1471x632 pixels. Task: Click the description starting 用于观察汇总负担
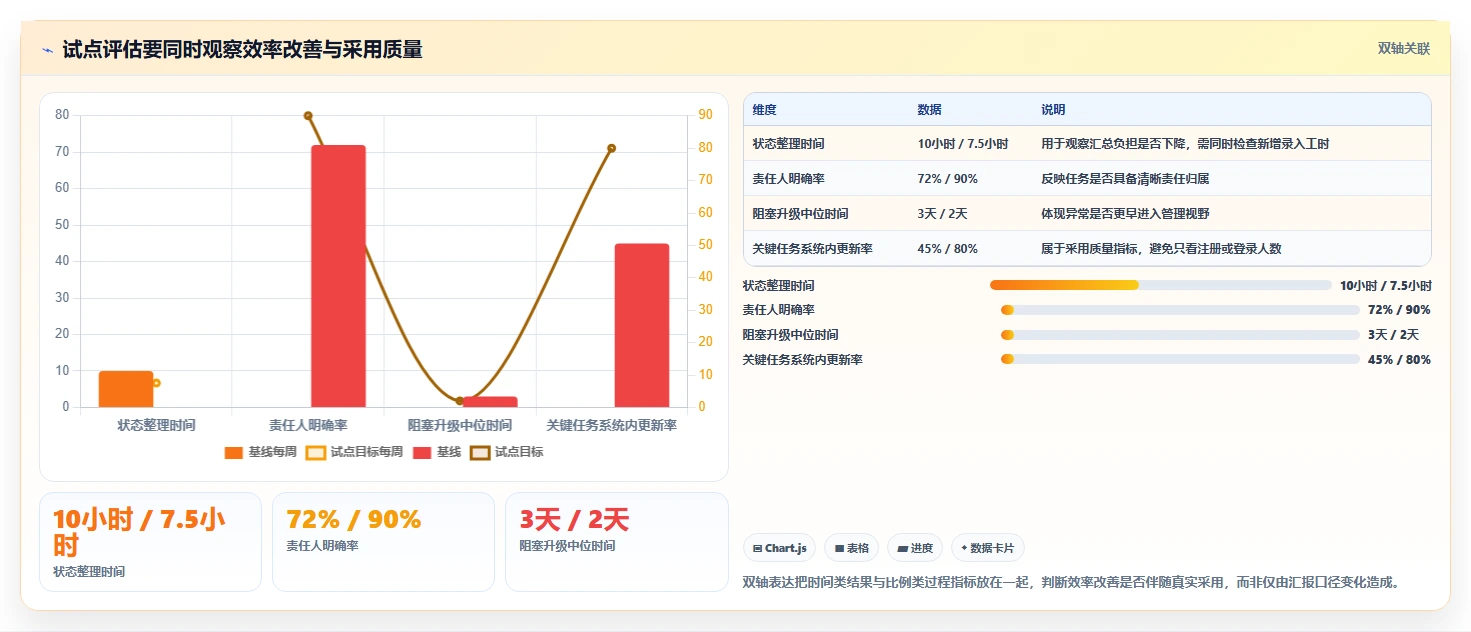click(x=1185, y=144)
